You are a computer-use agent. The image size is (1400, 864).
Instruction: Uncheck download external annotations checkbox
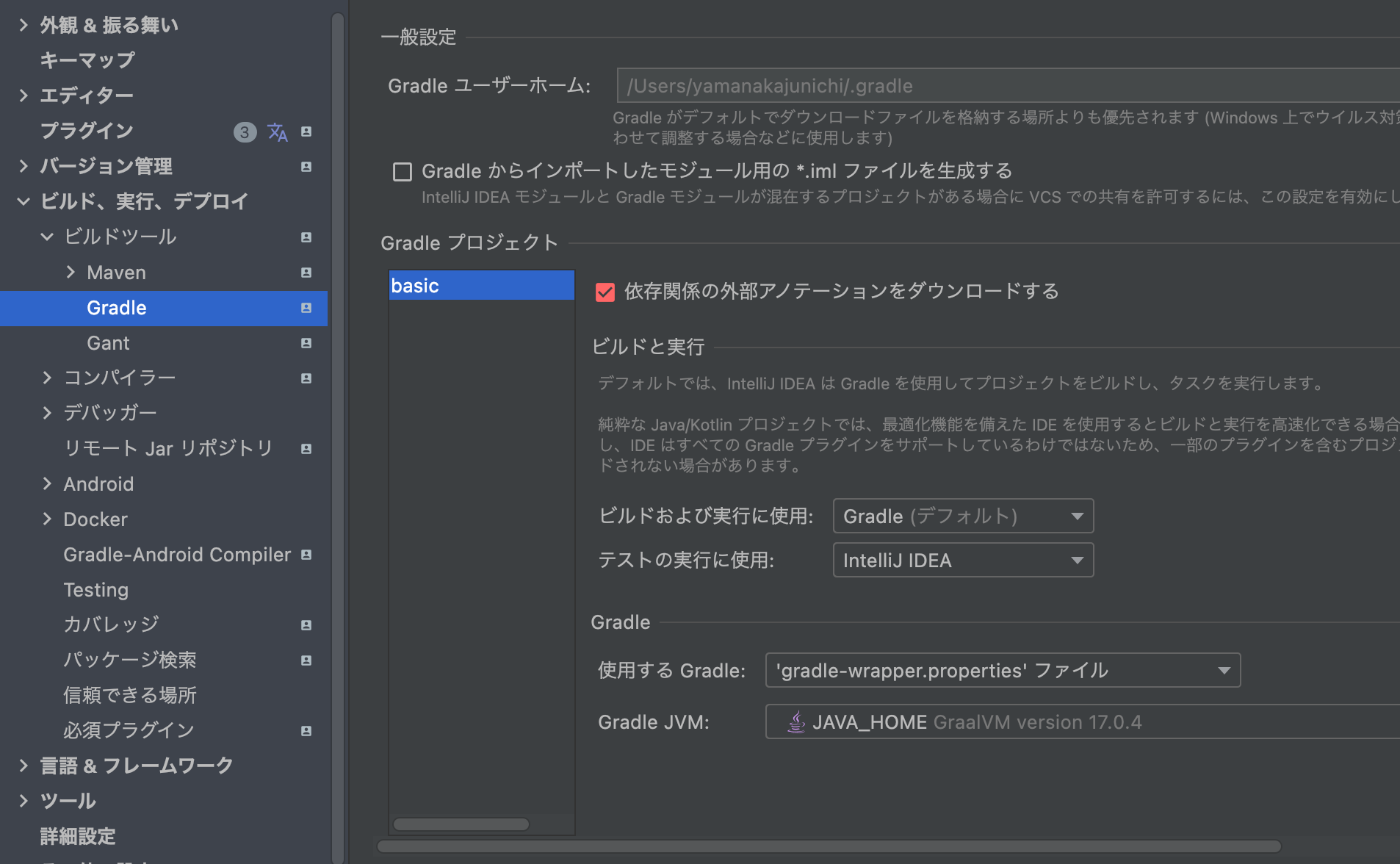point(605,292)
